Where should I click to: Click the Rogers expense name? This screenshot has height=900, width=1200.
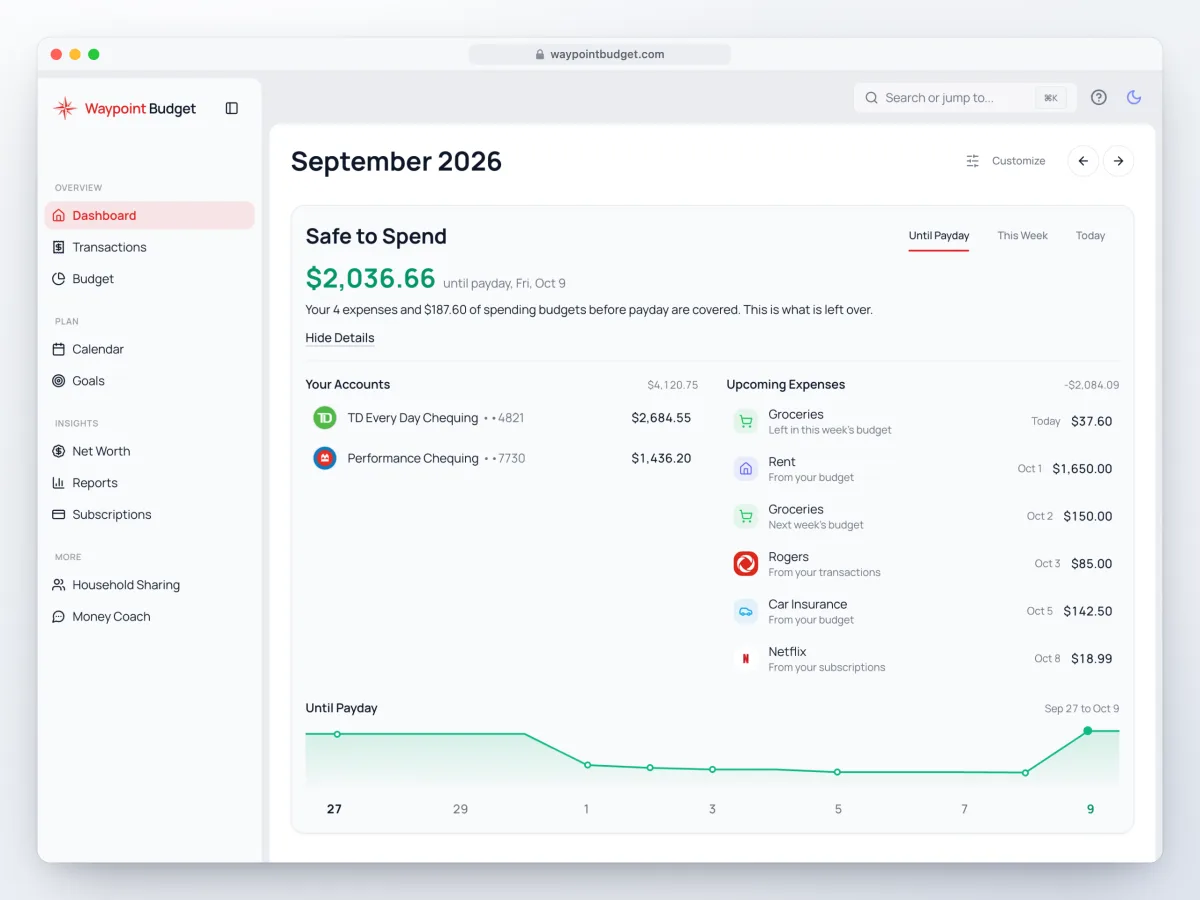pyautogui.click(x=789, y=557)
